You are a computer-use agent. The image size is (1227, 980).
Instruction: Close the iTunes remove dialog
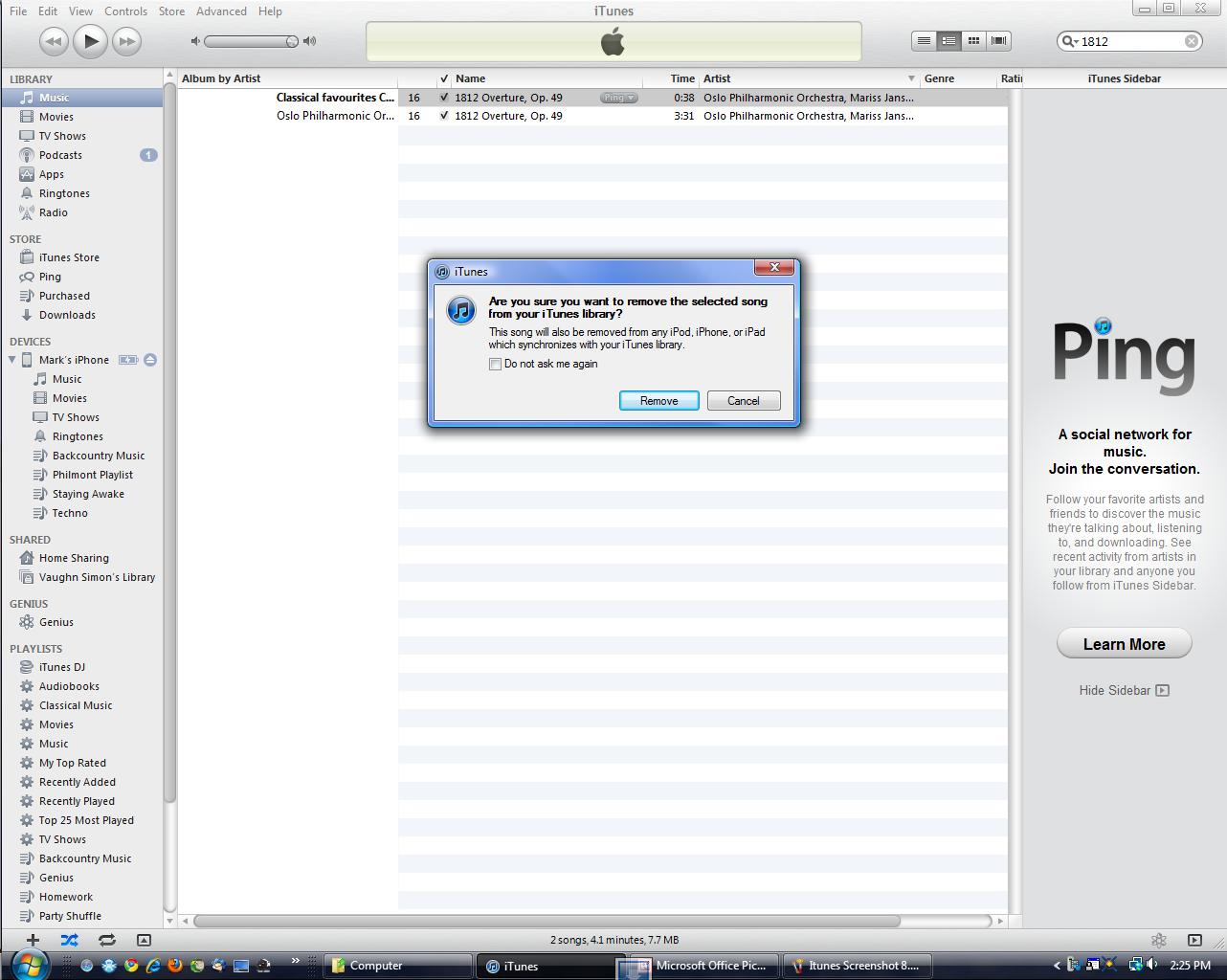tap(774, 267)
